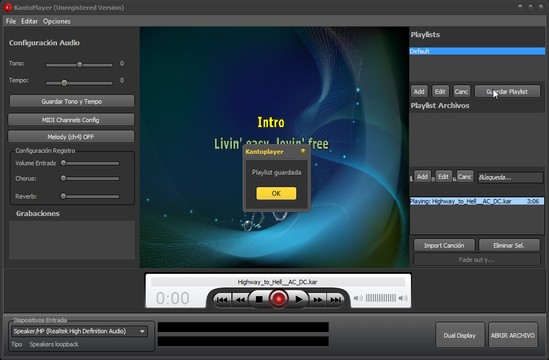Image resolution: width=549 pixels, height=360 pixels.
Task: Open the Opciones menu
Action: [57, 21]
